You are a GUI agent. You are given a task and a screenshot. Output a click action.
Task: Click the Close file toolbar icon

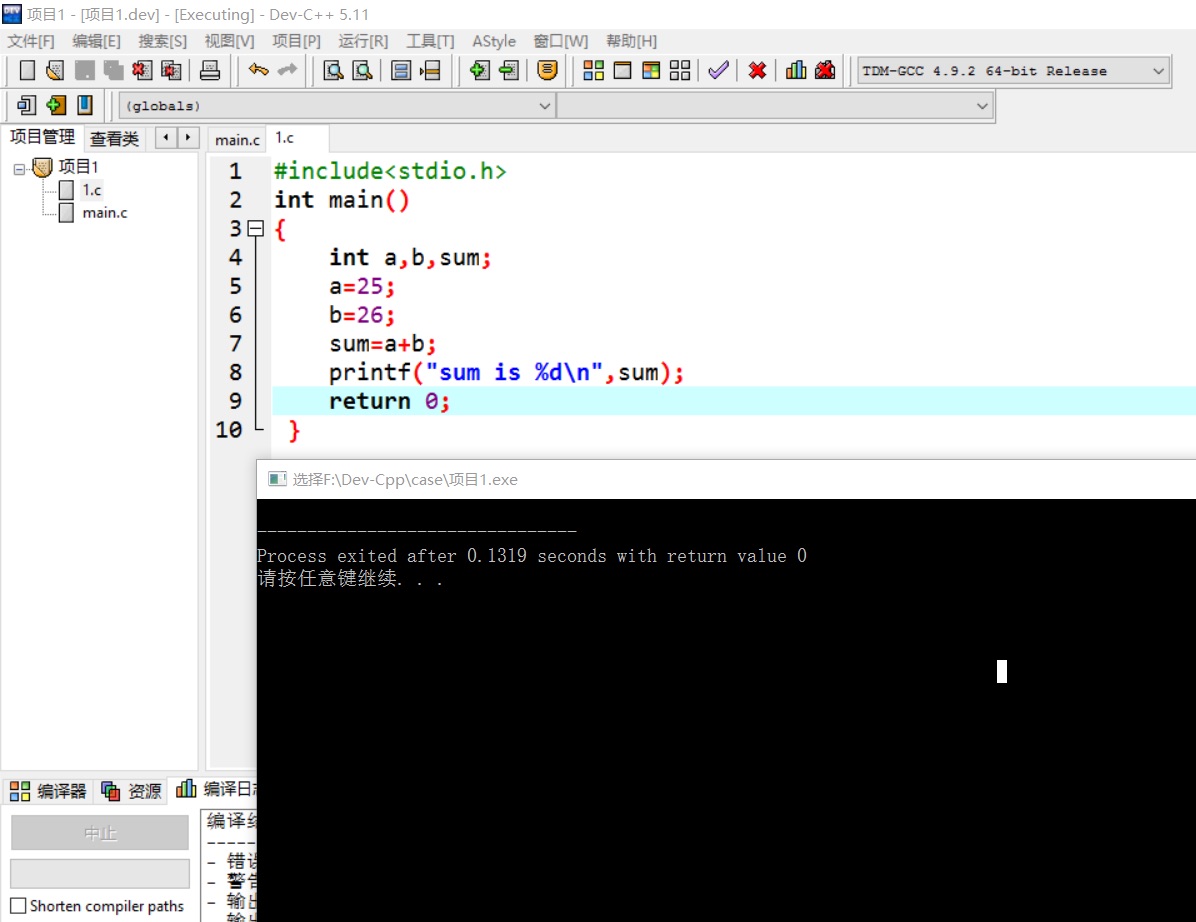142,71
